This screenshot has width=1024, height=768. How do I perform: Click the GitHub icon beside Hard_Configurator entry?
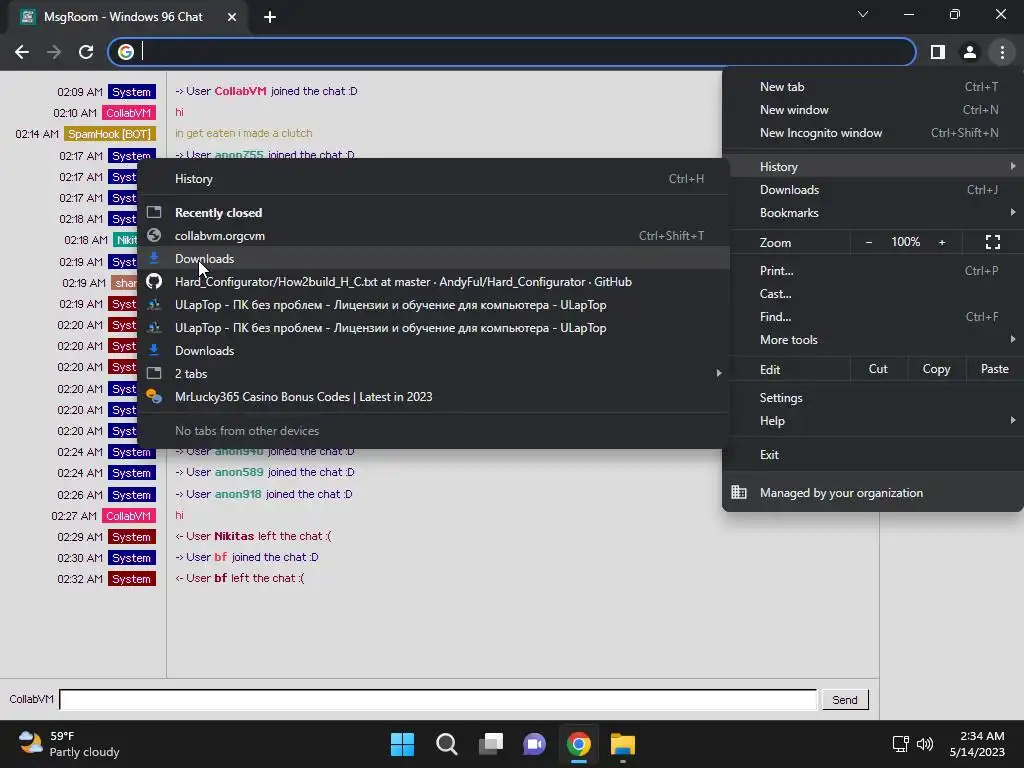(x=154, y=281)
